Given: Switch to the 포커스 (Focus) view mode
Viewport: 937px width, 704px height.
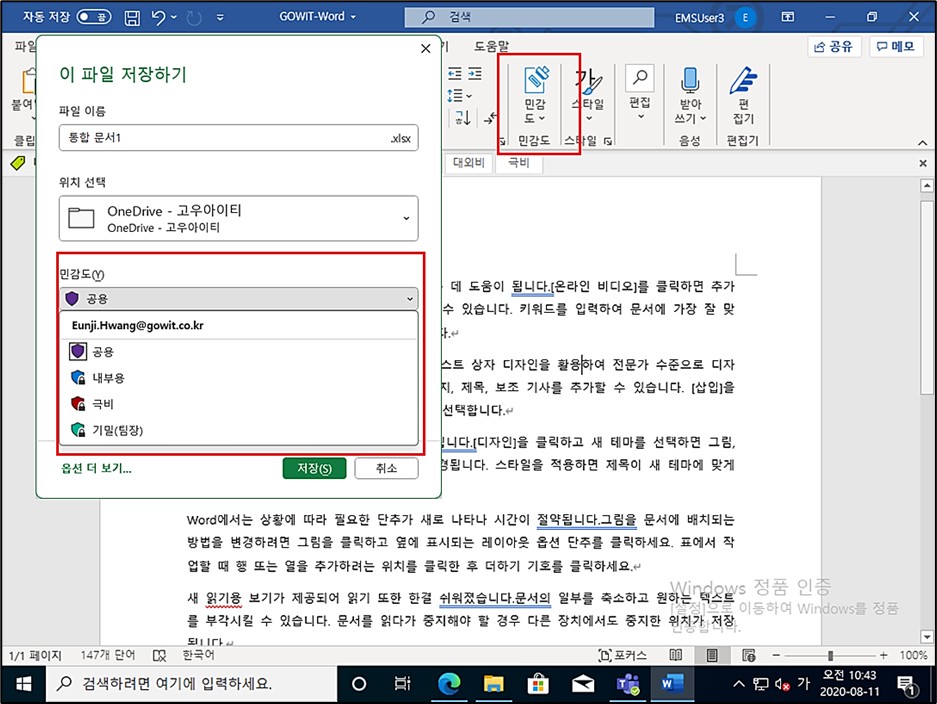Looking at the screenshot, I should [621, 655].
